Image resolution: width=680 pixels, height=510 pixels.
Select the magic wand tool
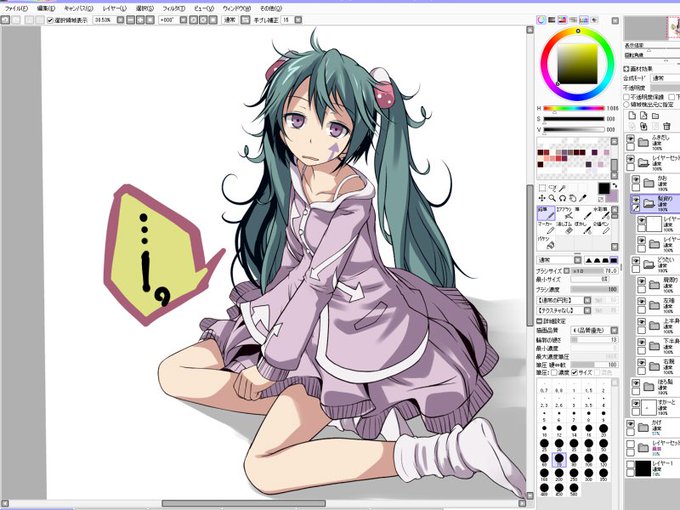tap(563, 188)
